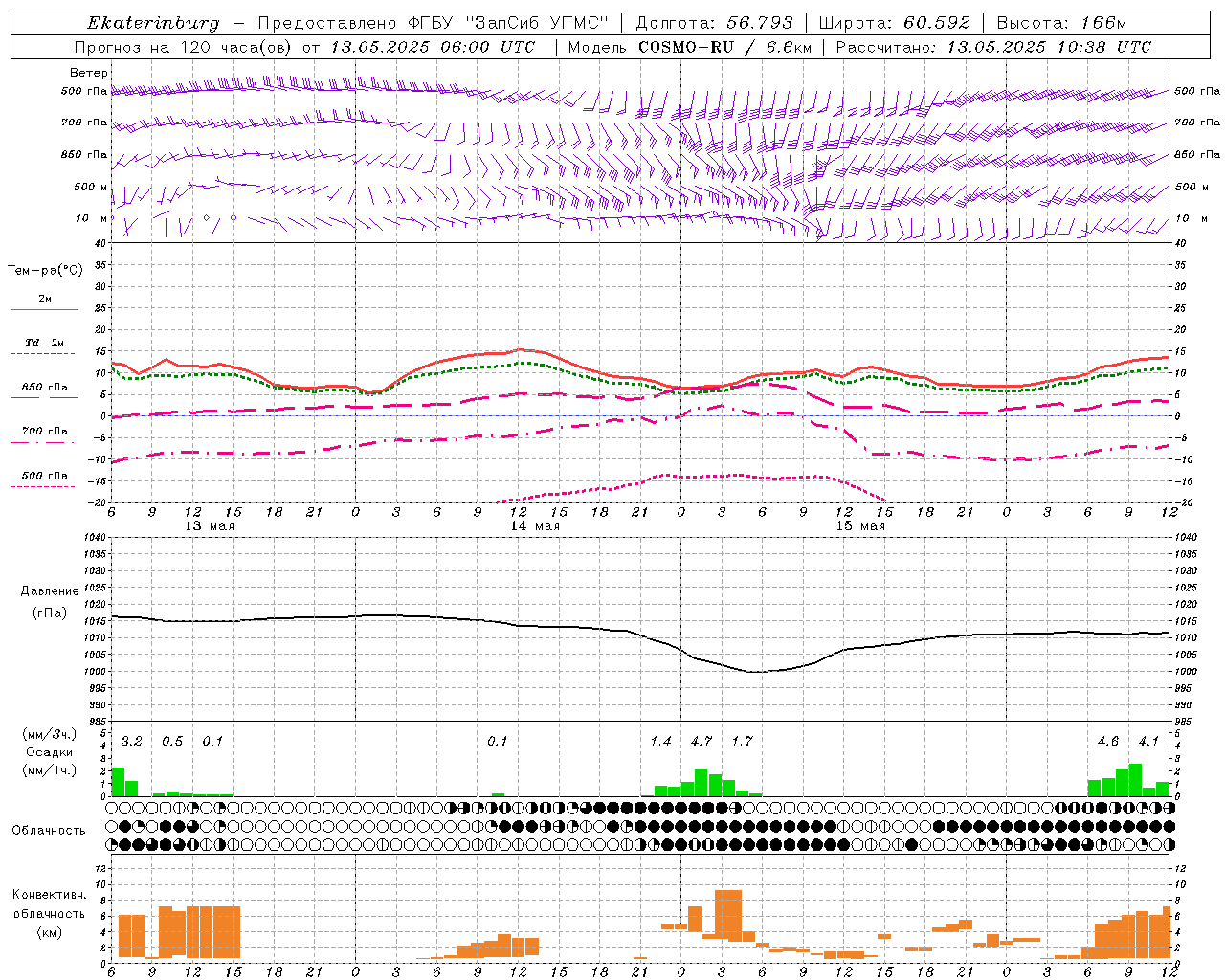Click the Ekaterinburg station title

point(153,23)
